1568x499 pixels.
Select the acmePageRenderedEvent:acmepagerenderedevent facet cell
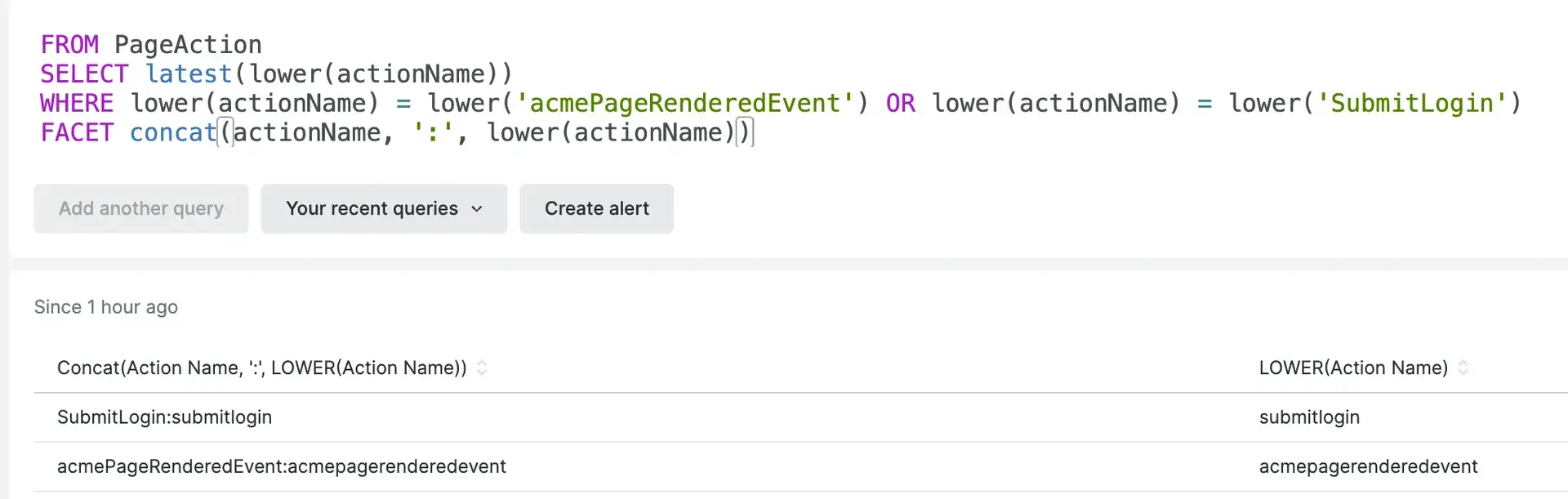tap(281, 466)
